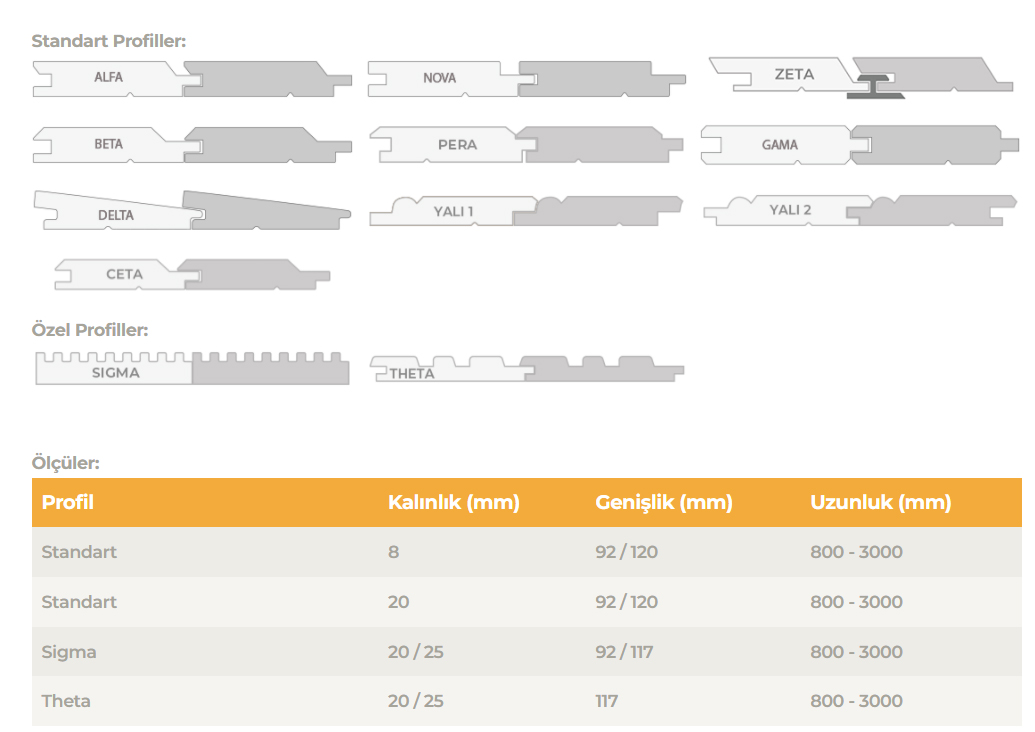The image size is (1035, 732).
Task: Click the Profil column header
Action: click(68, 502)
